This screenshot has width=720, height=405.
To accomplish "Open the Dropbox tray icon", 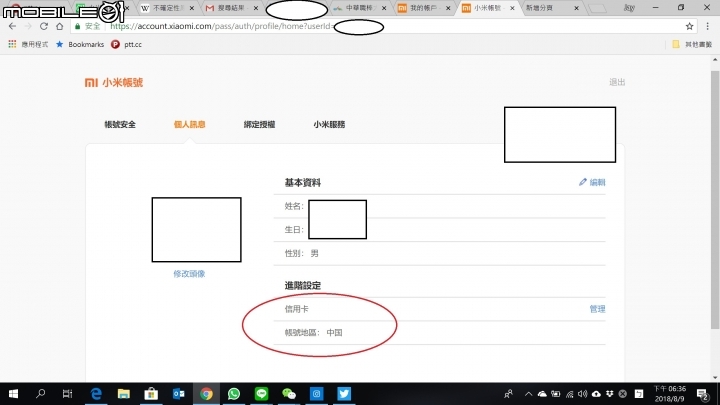I will 609,394.
